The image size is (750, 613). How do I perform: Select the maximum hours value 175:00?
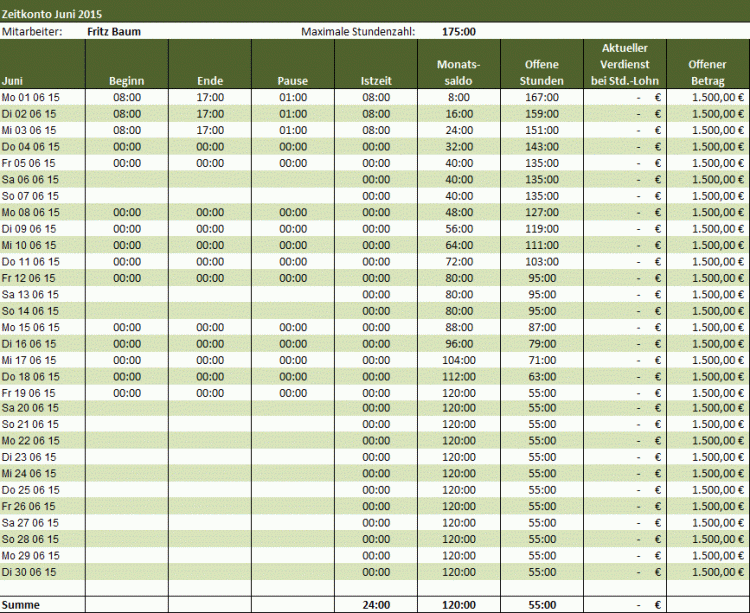pyautogui.click(x=458, y=31)
